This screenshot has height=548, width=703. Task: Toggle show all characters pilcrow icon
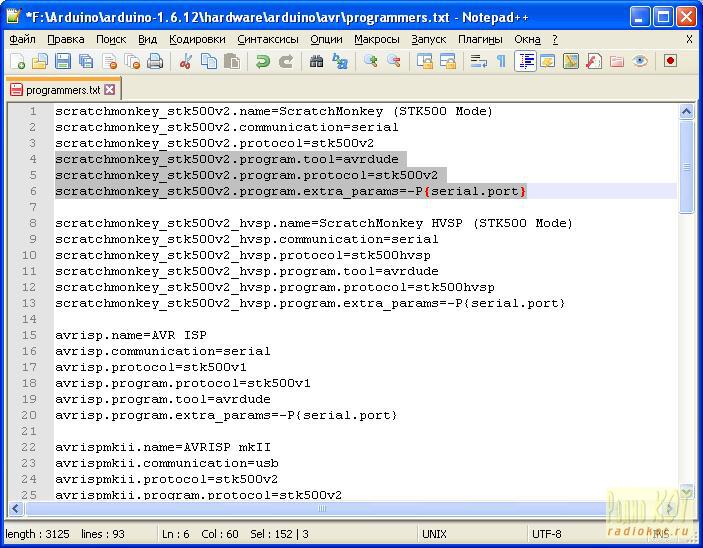(x=501, y=61)
